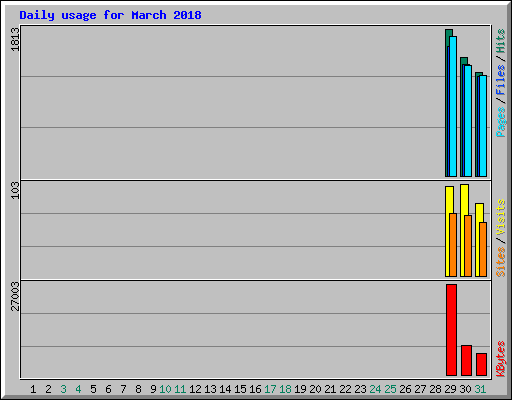Click the yellow visits bar for day 30
Image resolution: width=512 pixels, height=400 pixels.
click(463, 230)
